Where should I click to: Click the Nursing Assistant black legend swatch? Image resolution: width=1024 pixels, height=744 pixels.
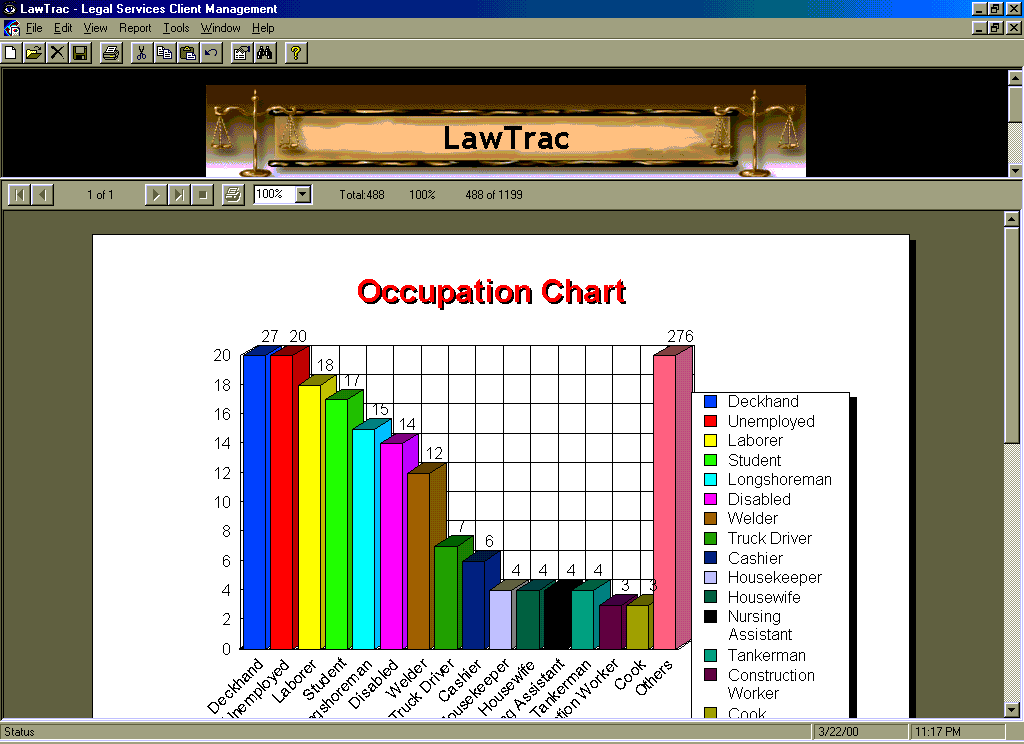tap(711, 616)
